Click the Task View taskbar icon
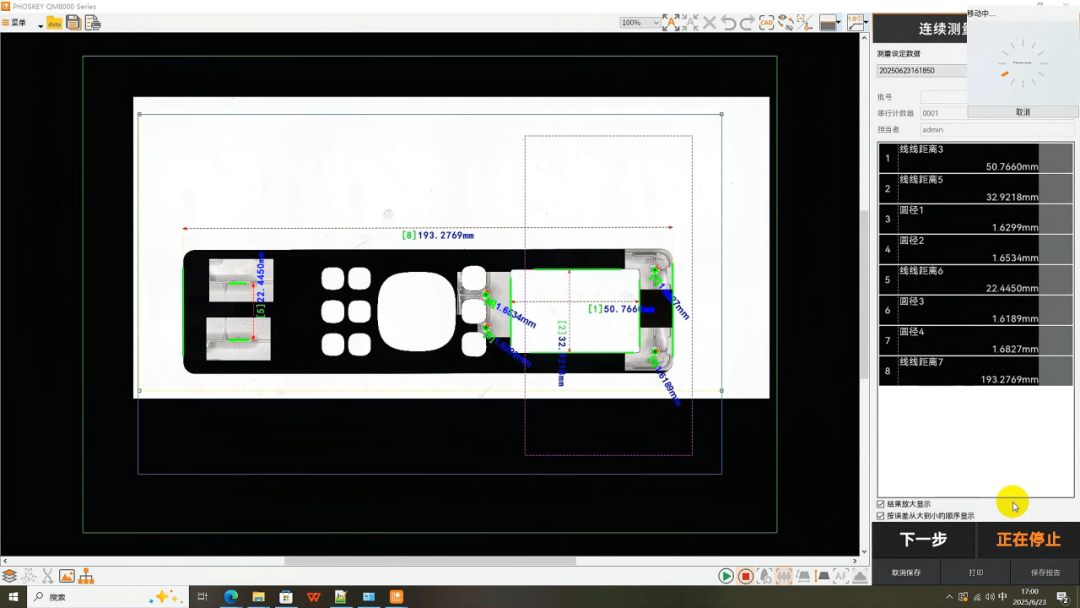The height and width of the screenshot is (608, 1080). pyautogui.click(x=202, y=597)
